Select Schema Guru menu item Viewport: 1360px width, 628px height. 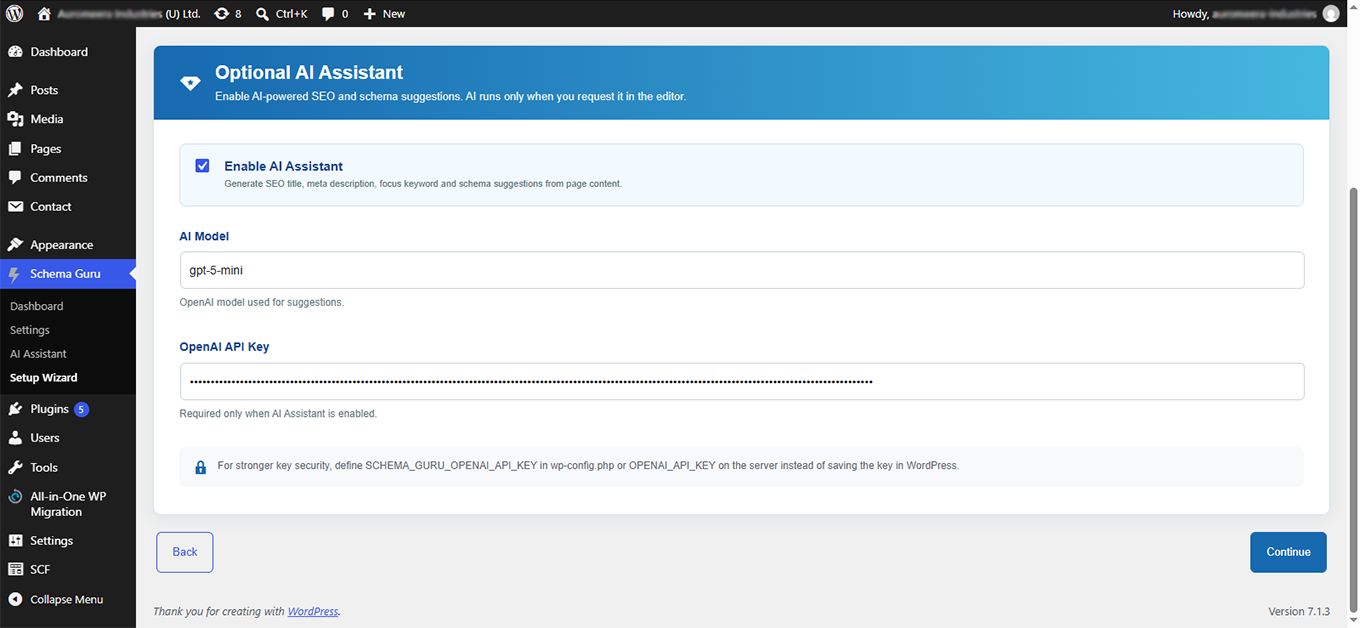click(x=68, y=274)
